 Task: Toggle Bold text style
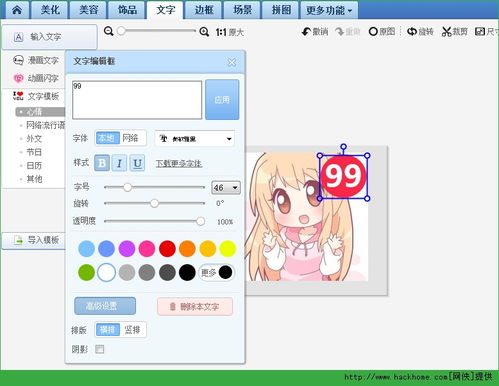(102, 163)
